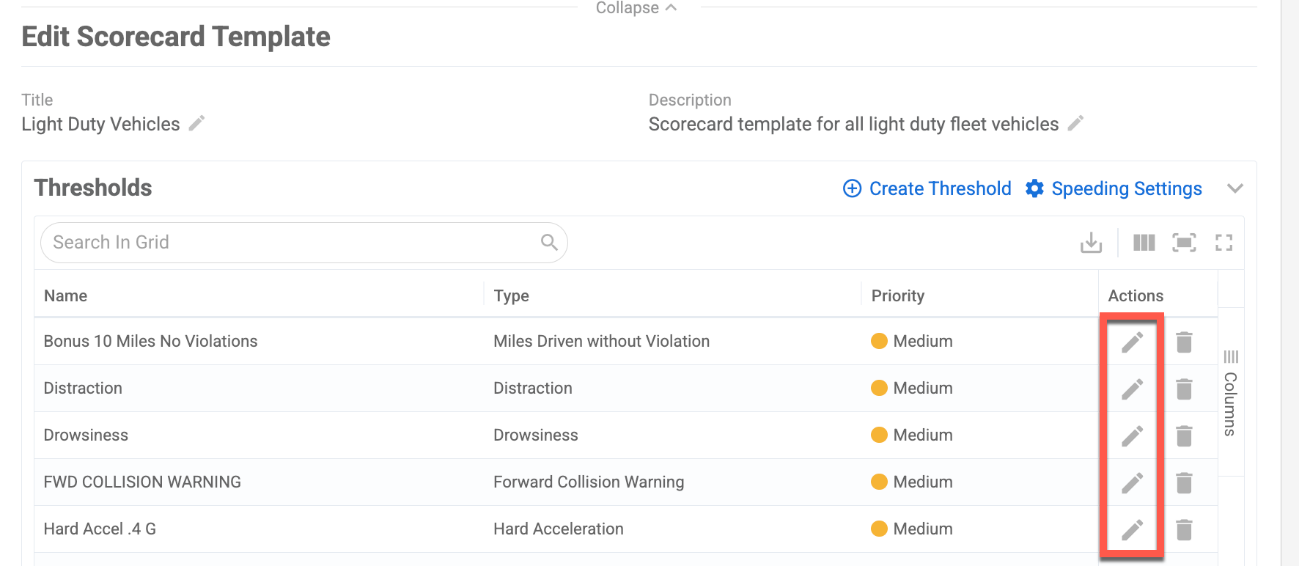Download the thresholds grid data

coord(1091,242)
